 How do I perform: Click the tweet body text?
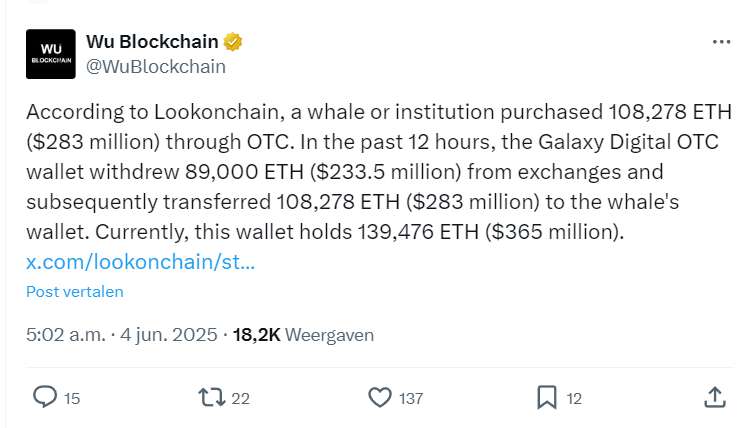[379, 172]
